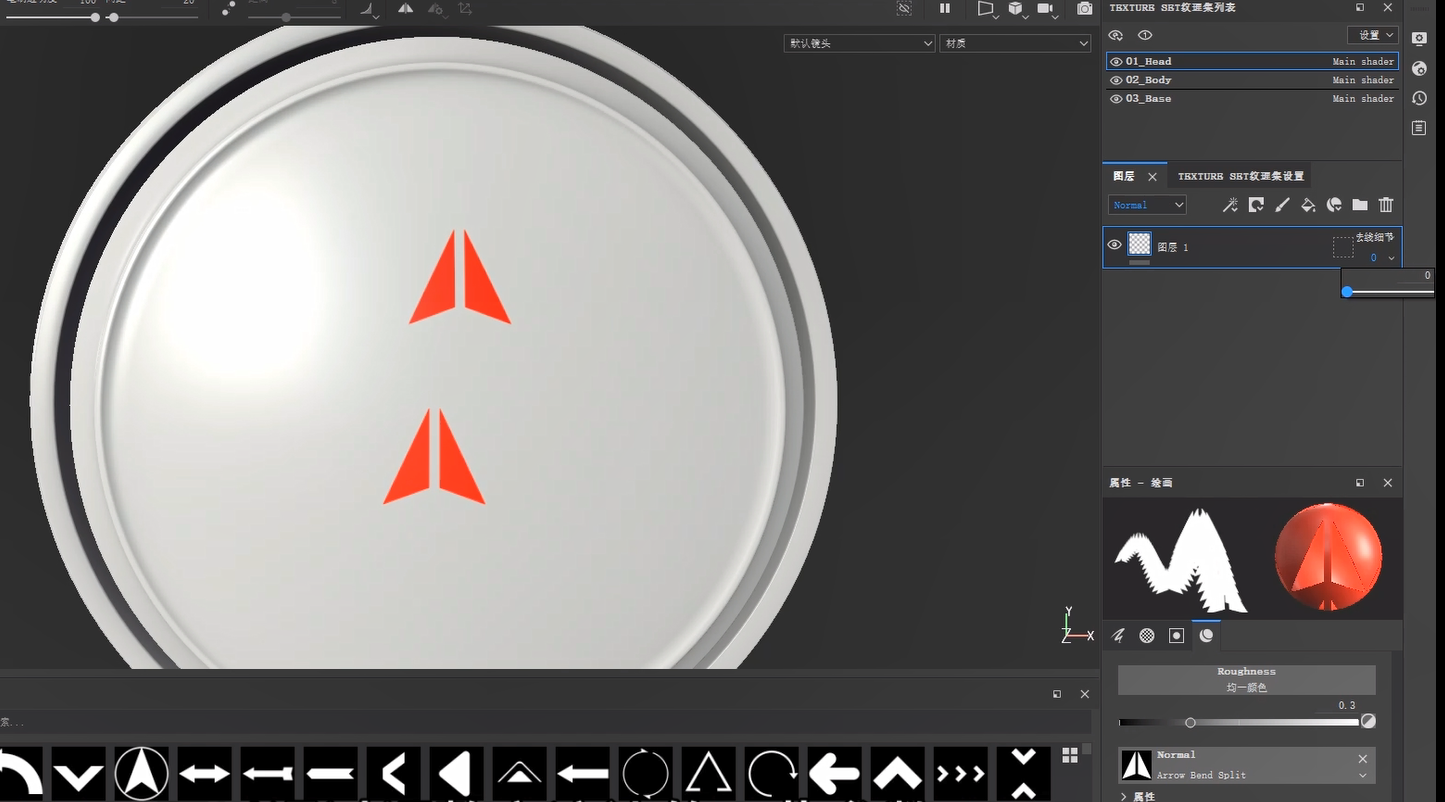Toggle visibility of the 03_Base texture set
The height and width of the screenshot is (802, 1445).
click(1115, 98)
